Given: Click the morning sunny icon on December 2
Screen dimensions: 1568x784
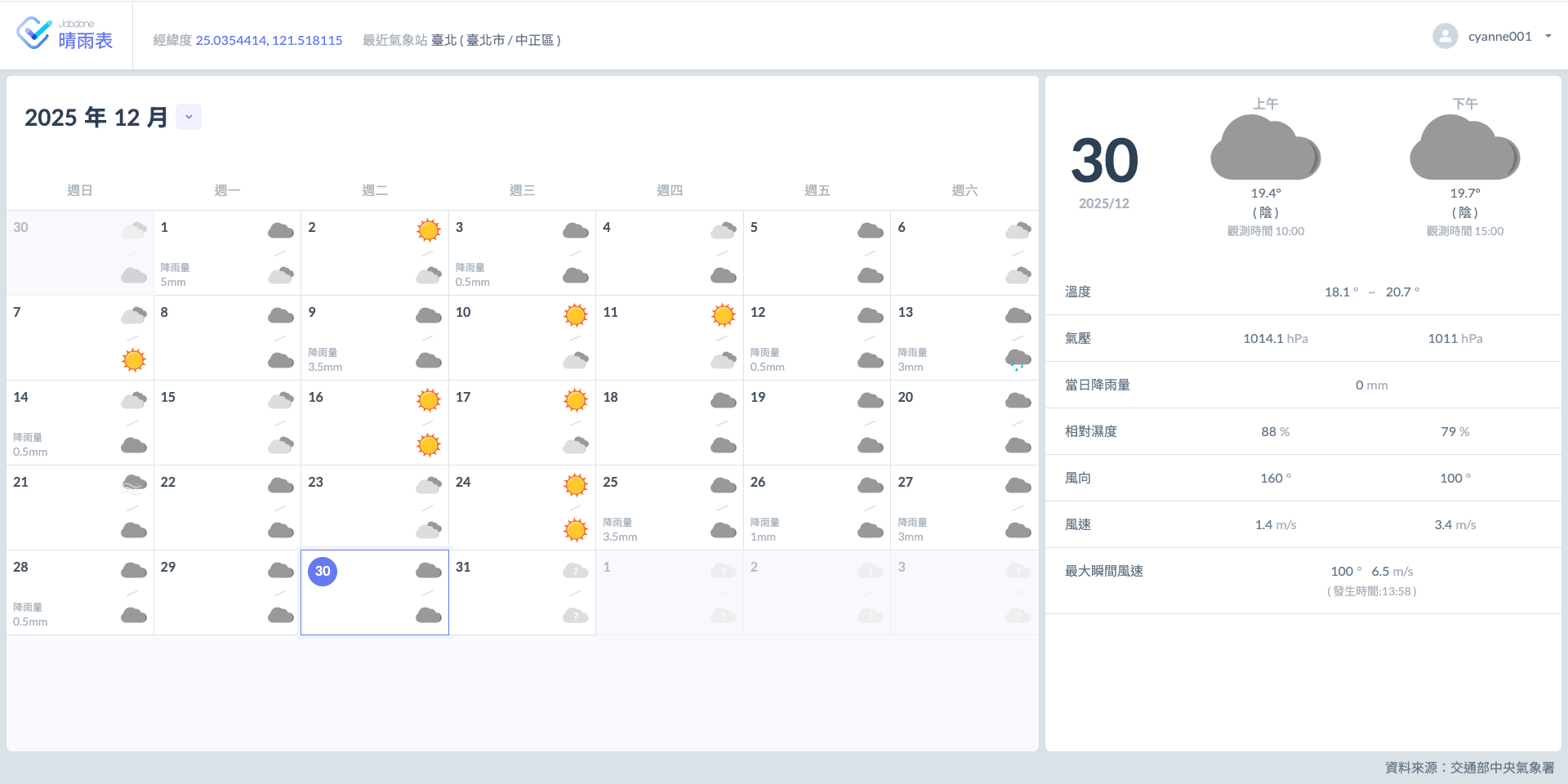Looking at the screenshot, I should (x=428, y=230).
